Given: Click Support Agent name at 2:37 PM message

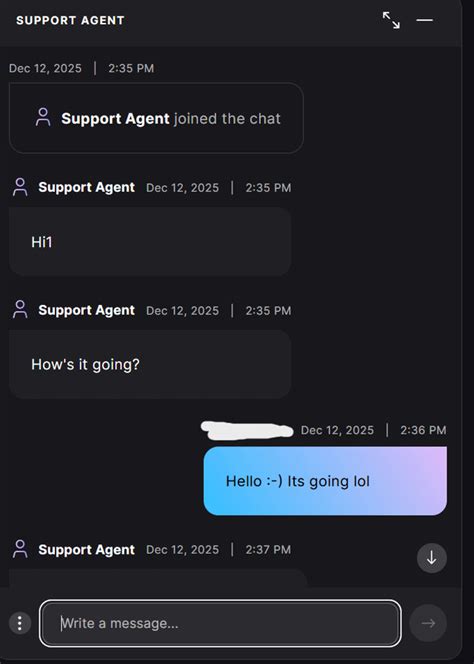Looking at the screenshot, I should (86, 549).
